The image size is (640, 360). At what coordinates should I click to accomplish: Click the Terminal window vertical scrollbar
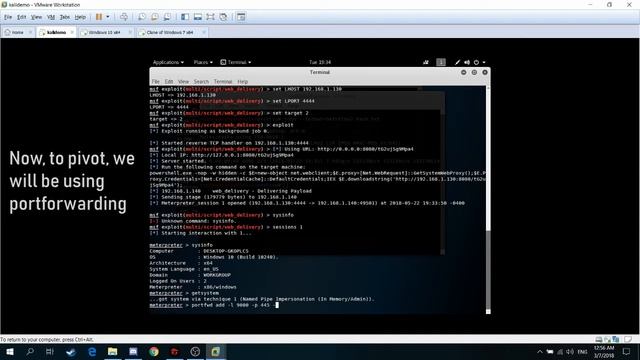(488, 200)
